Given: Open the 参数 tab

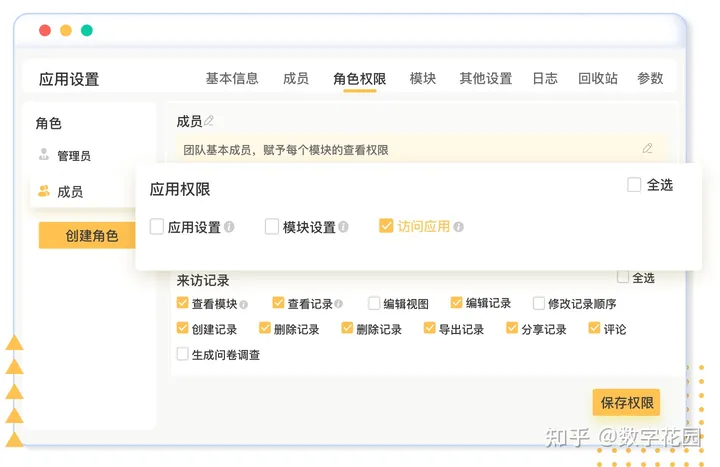Looking at the screenshot, I should [650, 79].
